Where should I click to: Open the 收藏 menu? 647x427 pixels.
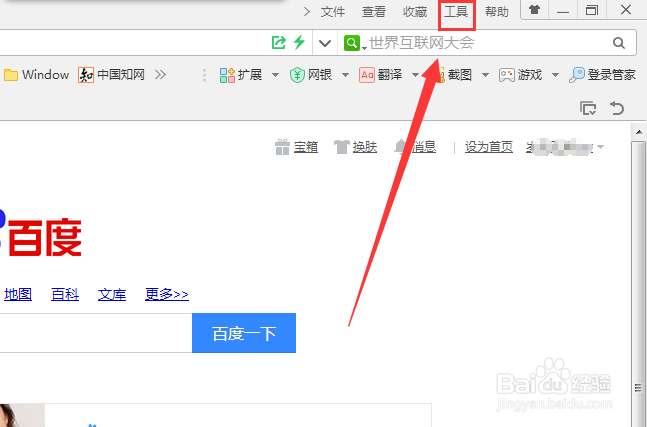(415, 12)
